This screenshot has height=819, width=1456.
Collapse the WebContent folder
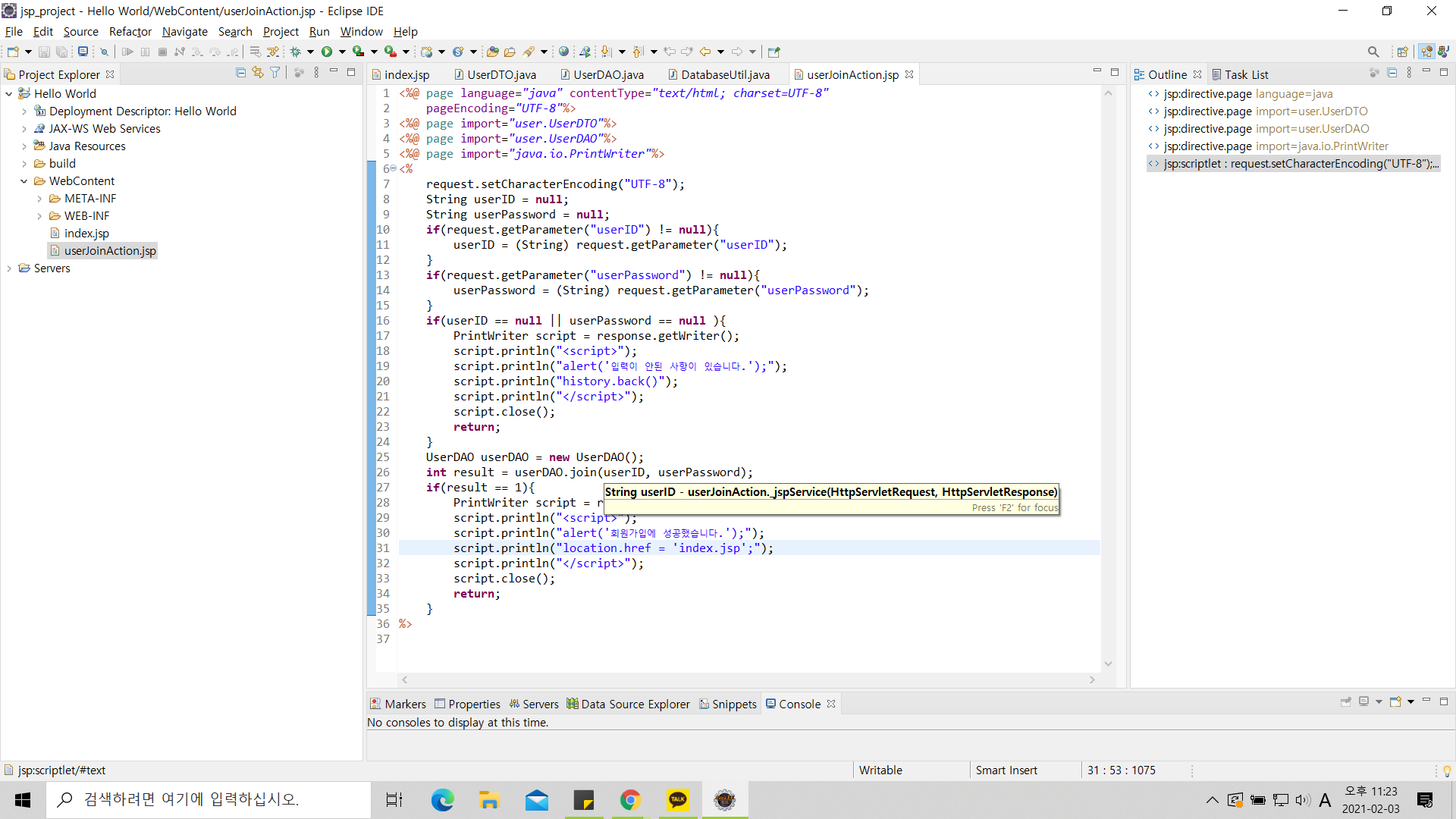[x=24, y=181]
